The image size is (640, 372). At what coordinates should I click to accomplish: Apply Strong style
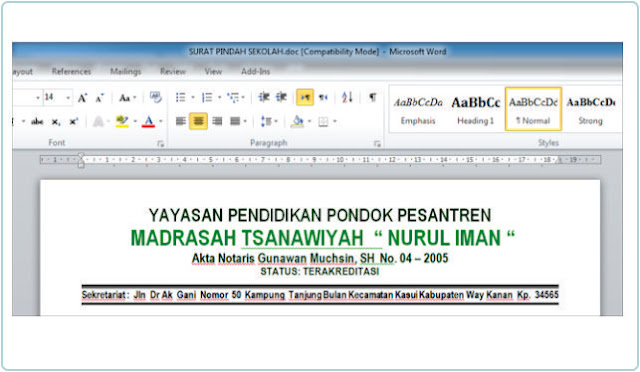coord(591,109)
